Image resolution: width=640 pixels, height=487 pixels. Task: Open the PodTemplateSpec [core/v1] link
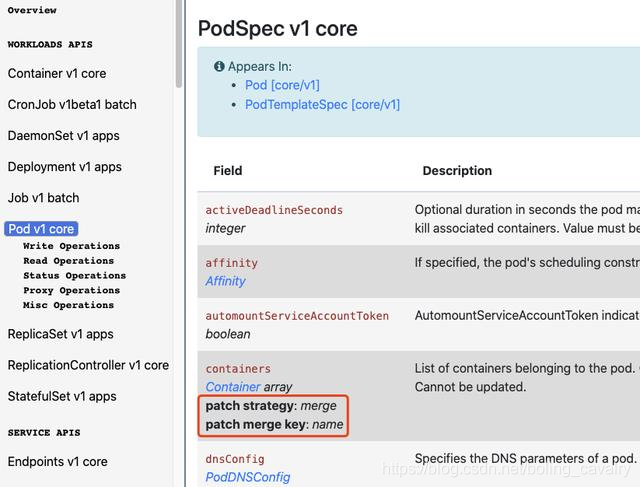(x=322, y=105)
